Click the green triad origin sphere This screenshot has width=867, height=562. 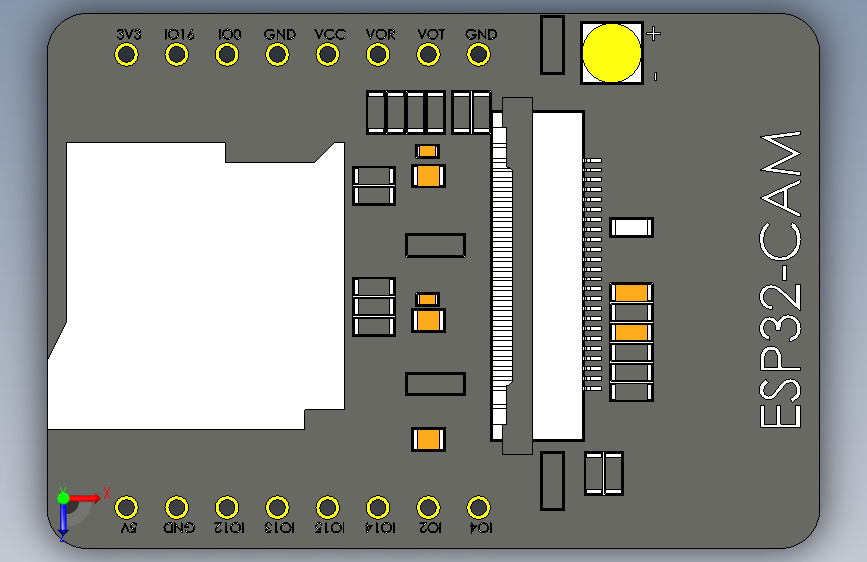[64, 498]
